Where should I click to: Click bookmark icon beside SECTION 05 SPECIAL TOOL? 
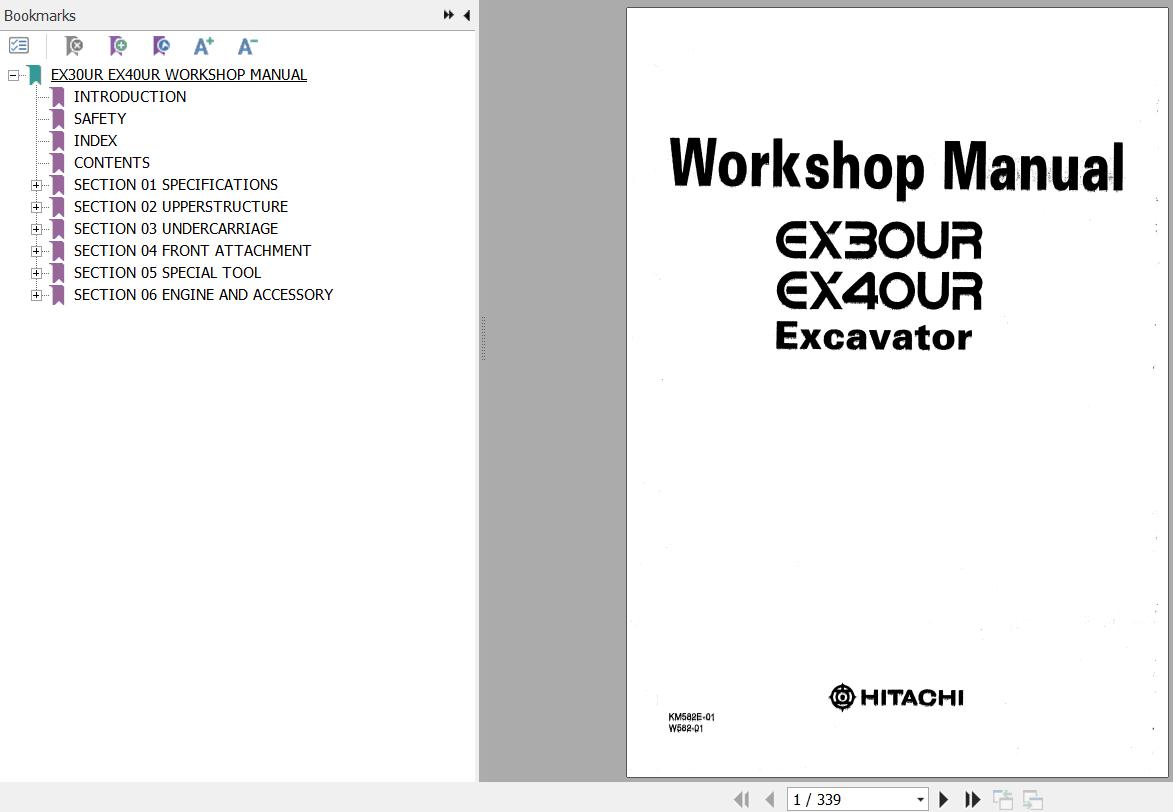58,273
